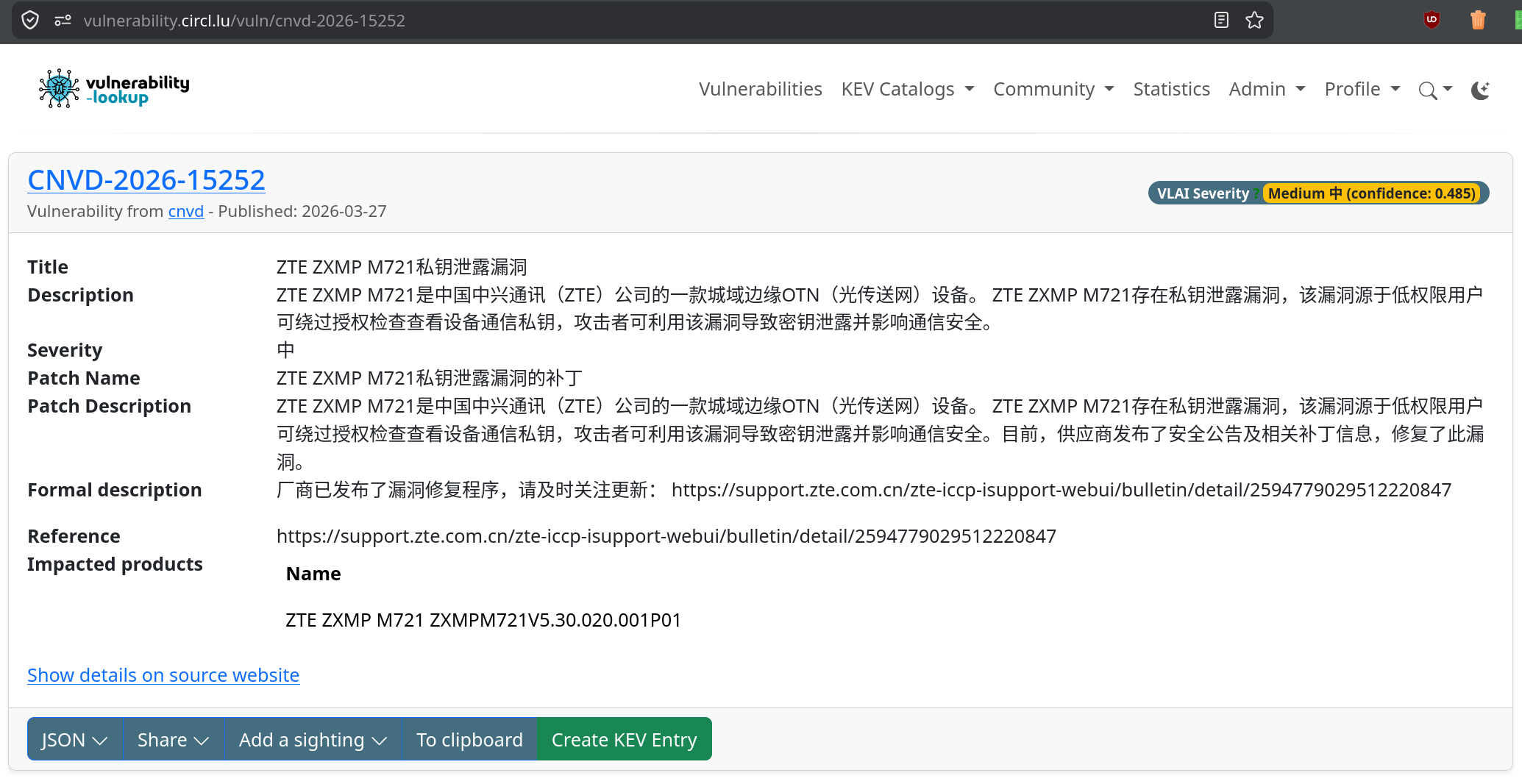The image size is (1522, 784).
Task: Open the Admin dropdown menu
Action: [1267, 89]
